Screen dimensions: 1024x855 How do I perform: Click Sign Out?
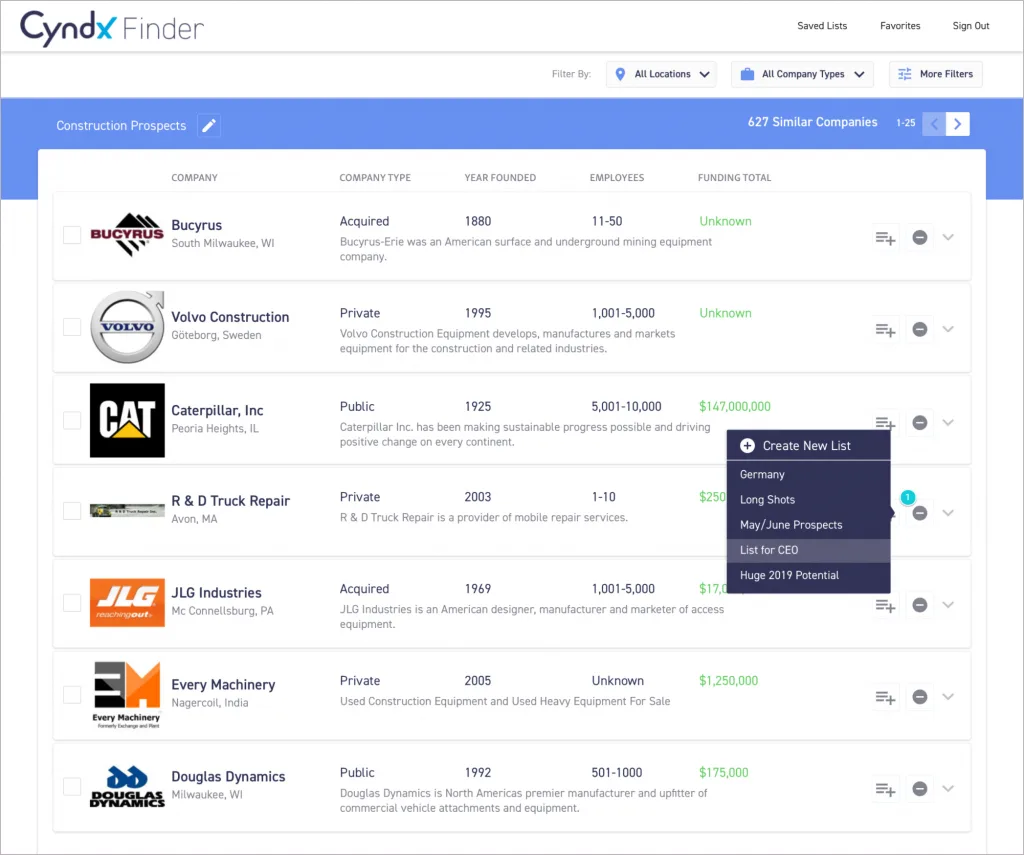970,25
